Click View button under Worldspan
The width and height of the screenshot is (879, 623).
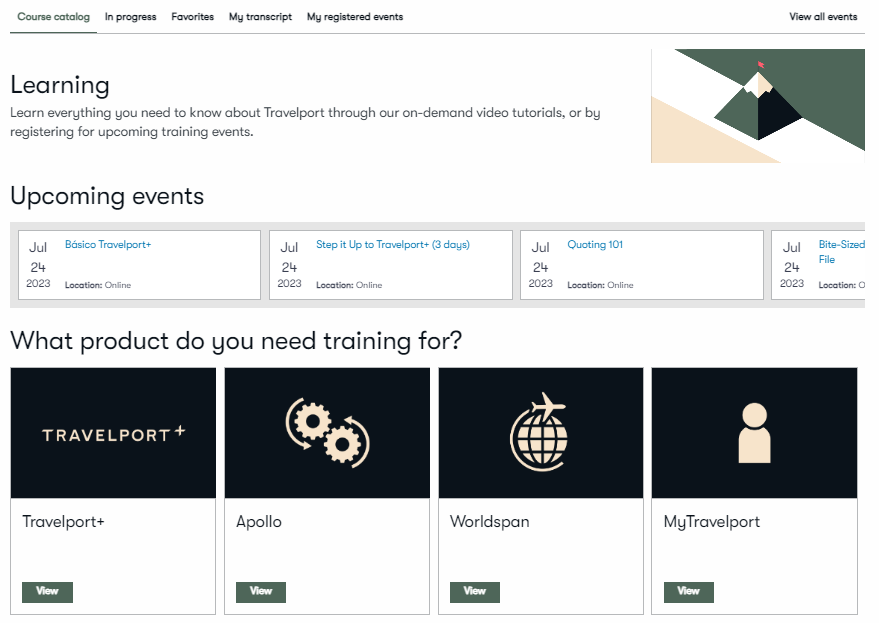pos(475,592)
